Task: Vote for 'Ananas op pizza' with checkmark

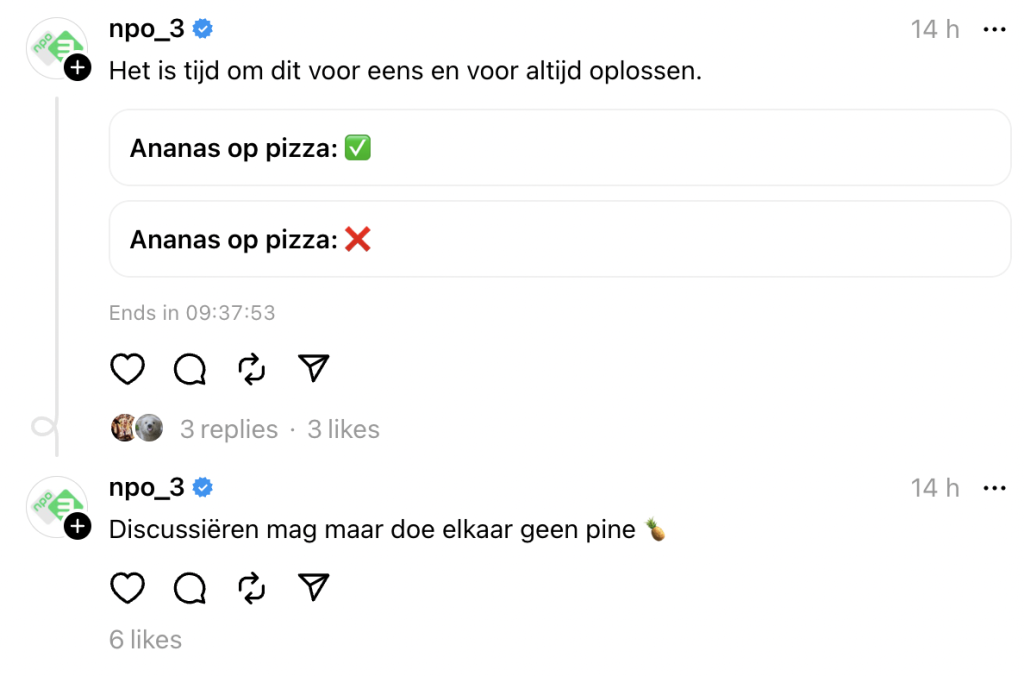Action: click(x=560, y=148)
